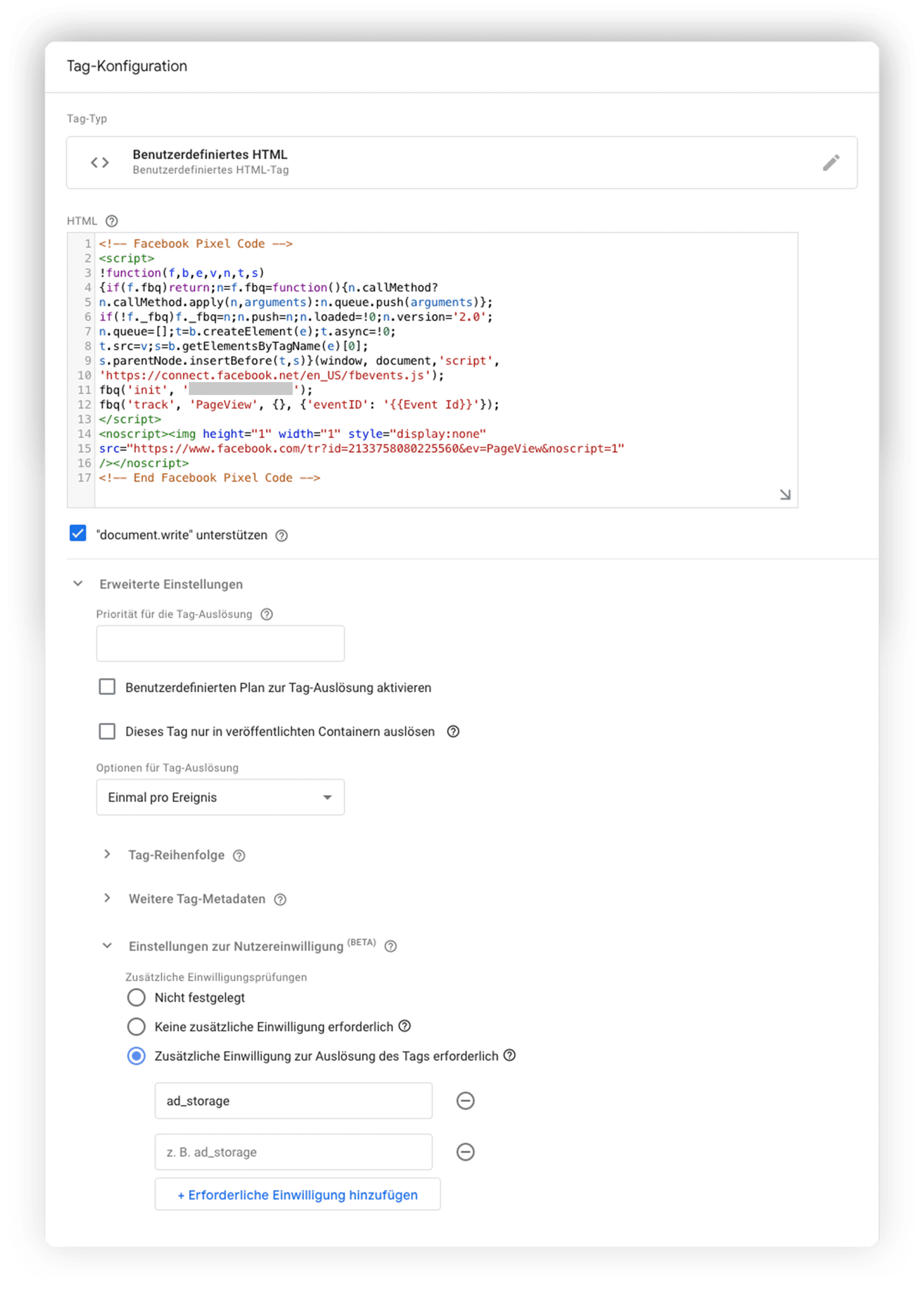Open the Einmal pro Ereignis dropdown

(x=220, y=797)
